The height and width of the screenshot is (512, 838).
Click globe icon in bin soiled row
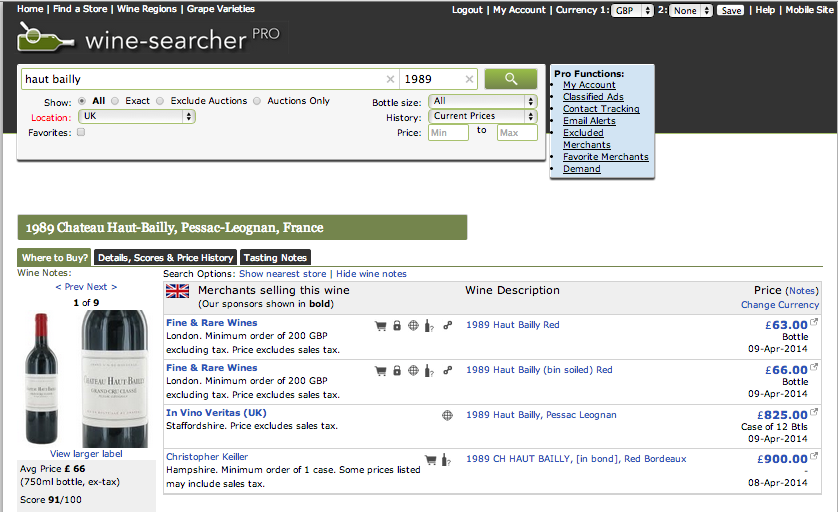pos(413,370)
